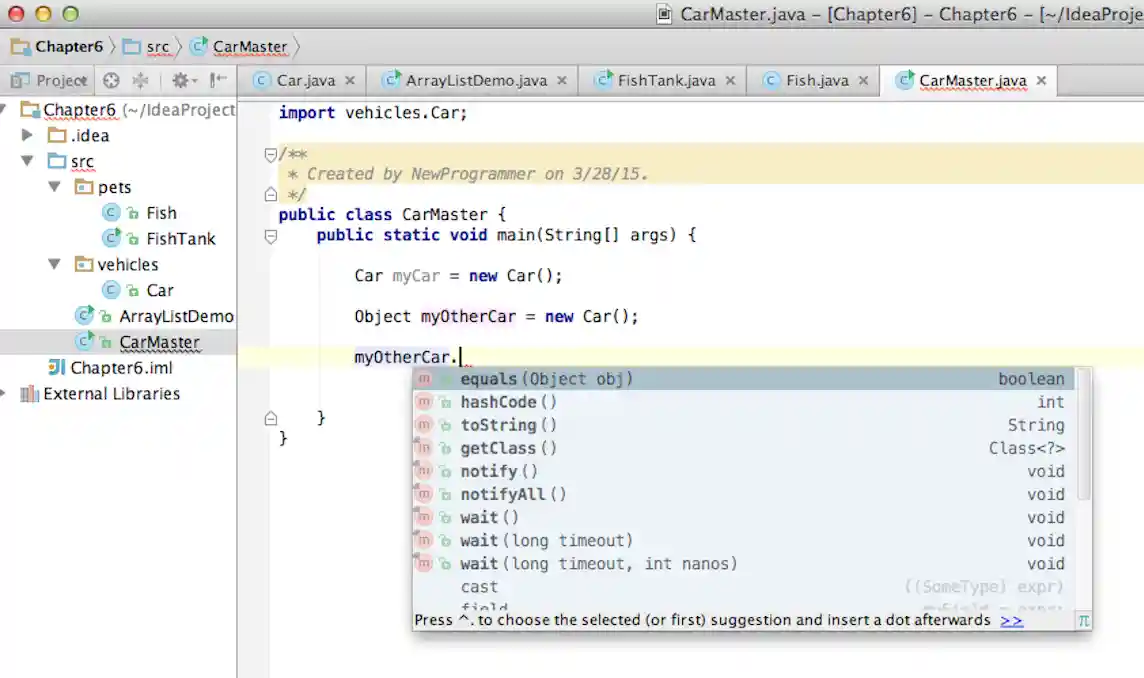Click the Fish class icon in tree
Screen dimensions: 1144x678
112,213
